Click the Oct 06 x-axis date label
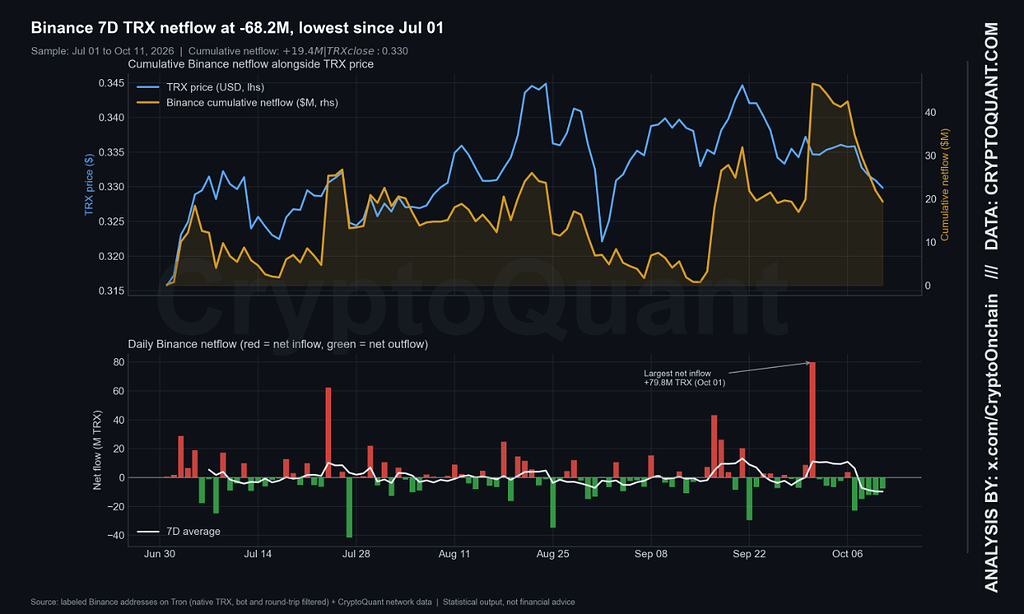Screen dimensions: 1024x614 point(847,554)
